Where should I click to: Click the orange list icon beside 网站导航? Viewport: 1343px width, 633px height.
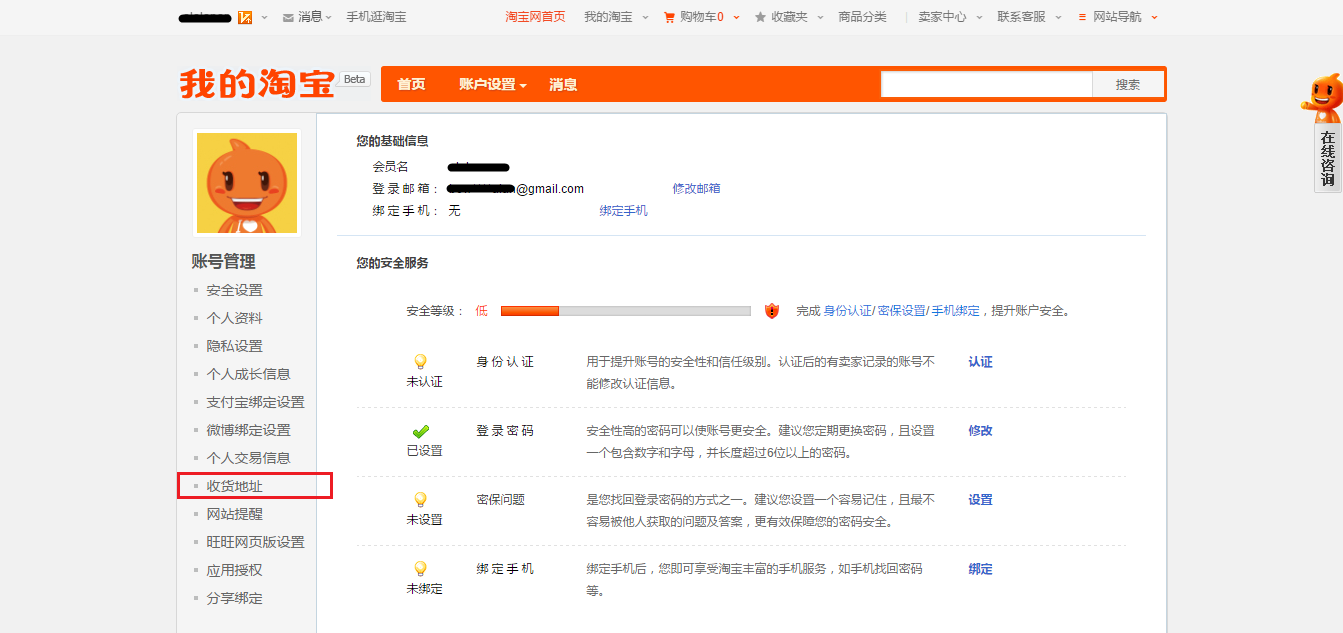[1082, 17]
